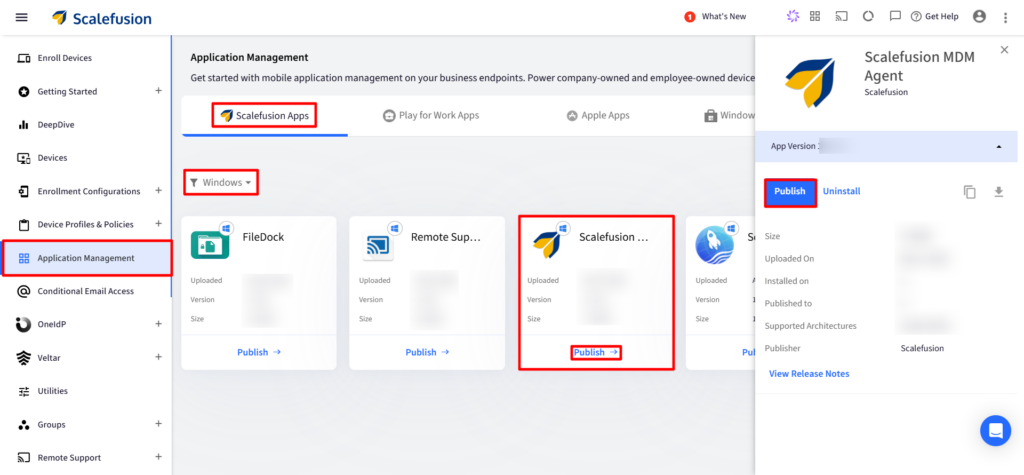Select Application Management in sidebar

[86, 258]
